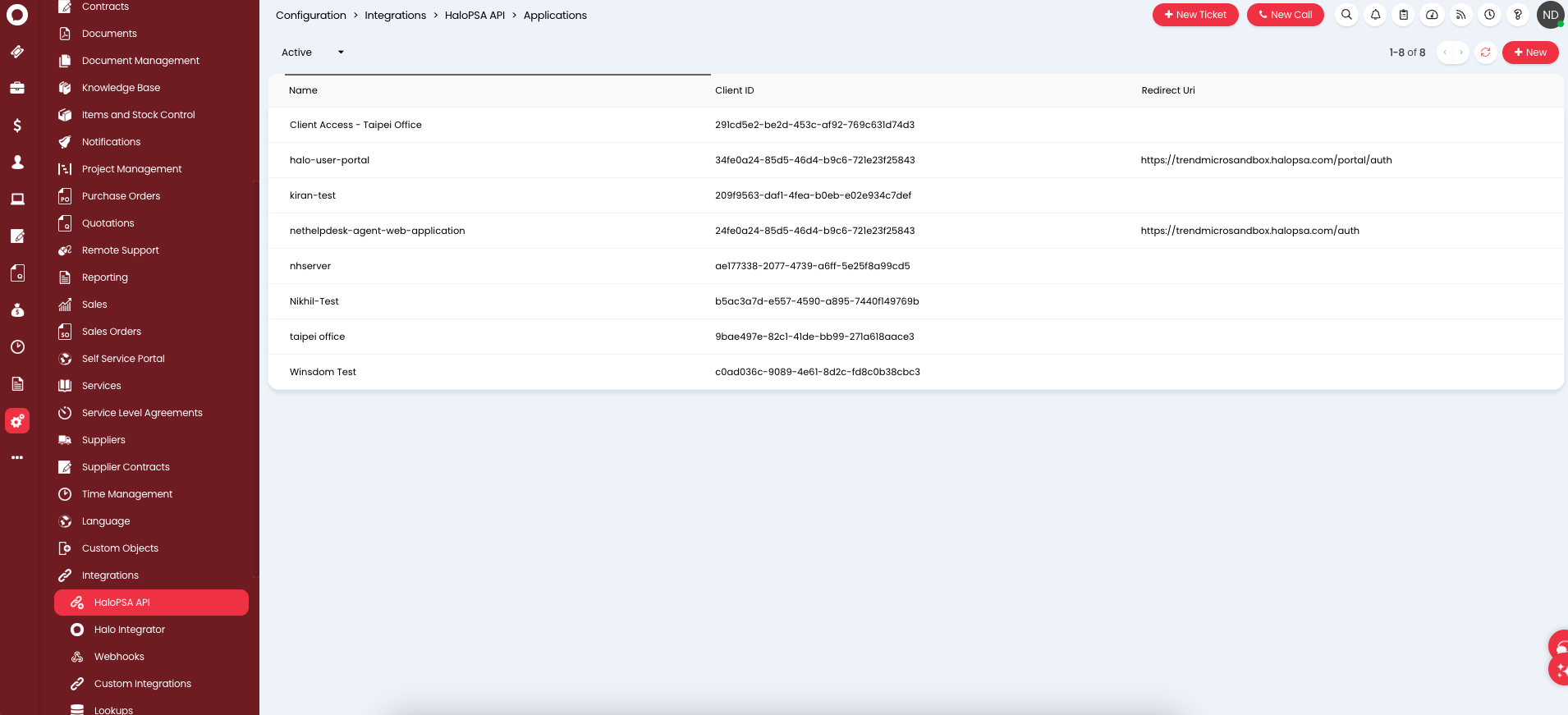Click Integrations in the breadcrumb

[x=395, y=16]
